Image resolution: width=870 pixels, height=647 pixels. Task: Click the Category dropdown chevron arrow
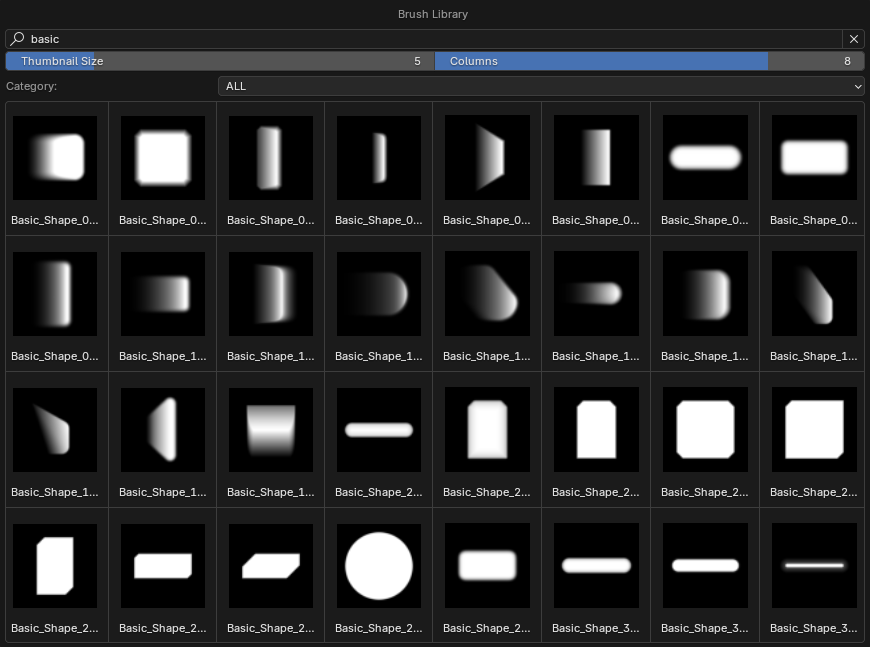coord(857,87)
